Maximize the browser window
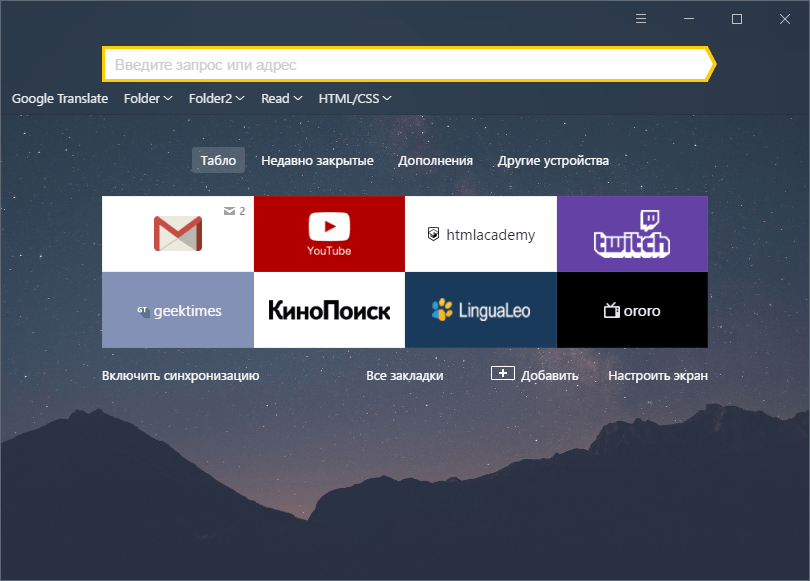This screenshot has width=810, height=581. point(737,19)
